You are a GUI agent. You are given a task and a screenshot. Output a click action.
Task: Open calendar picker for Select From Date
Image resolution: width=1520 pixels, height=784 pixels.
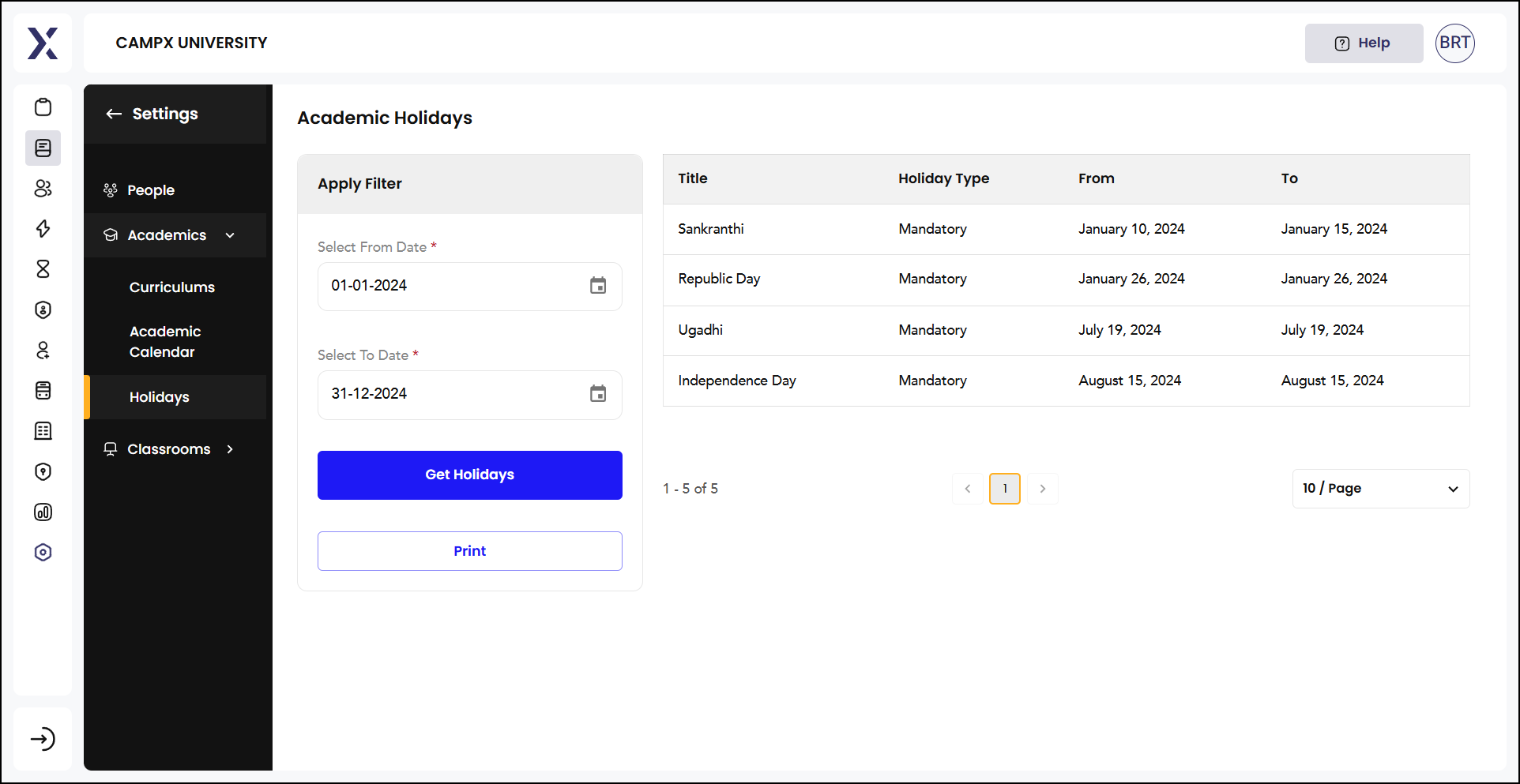click(x=598, y=286)
